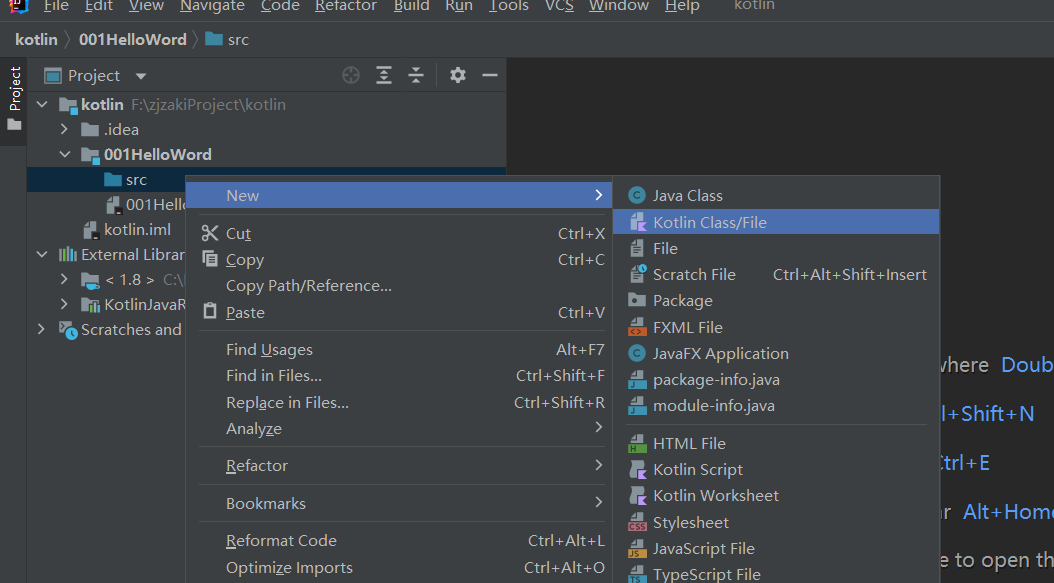
Task: Open the VCS menu
Action: coord(559,6)
